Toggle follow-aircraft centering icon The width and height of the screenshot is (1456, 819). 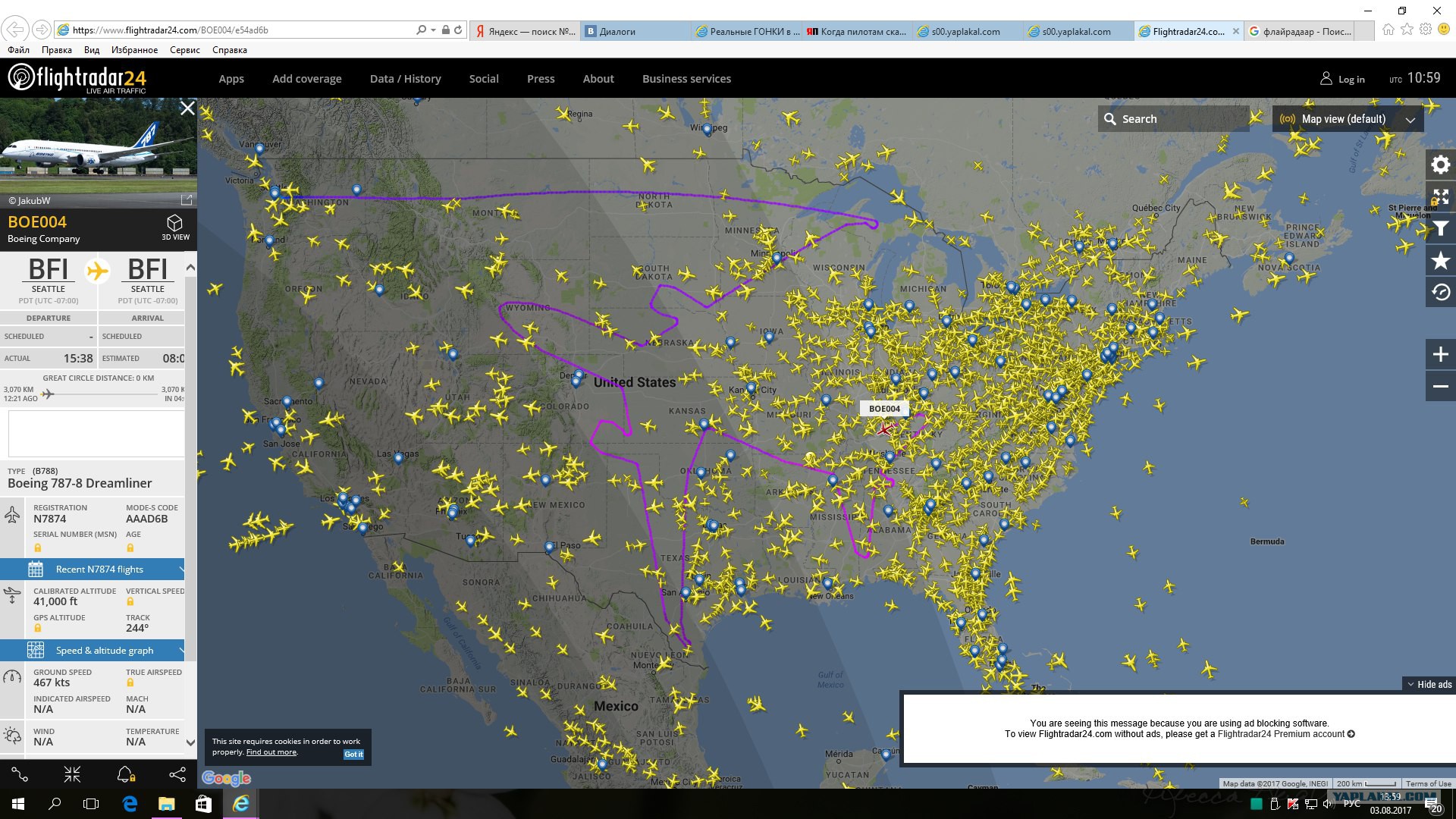[72, 774]
